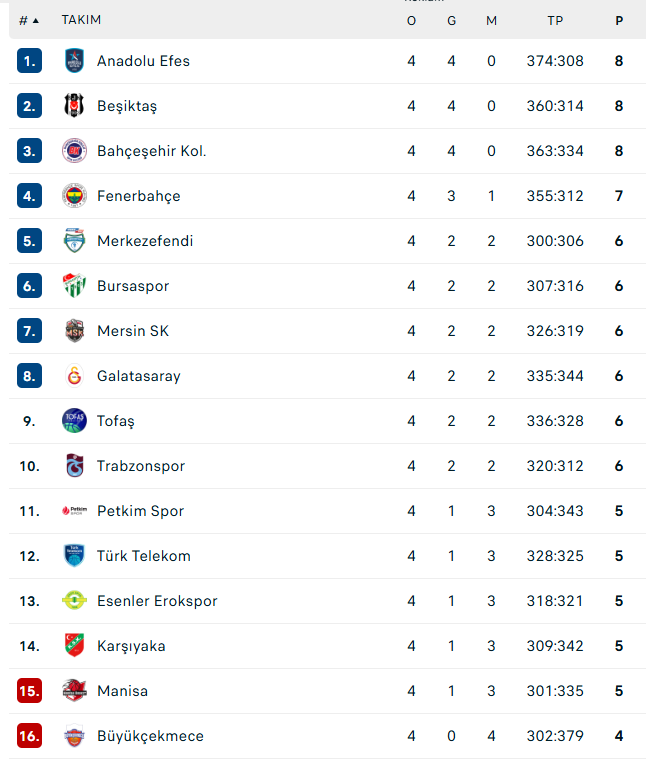Click the Tofaş team logo
This screenshot has height=761, width=646.
point(75,421)
